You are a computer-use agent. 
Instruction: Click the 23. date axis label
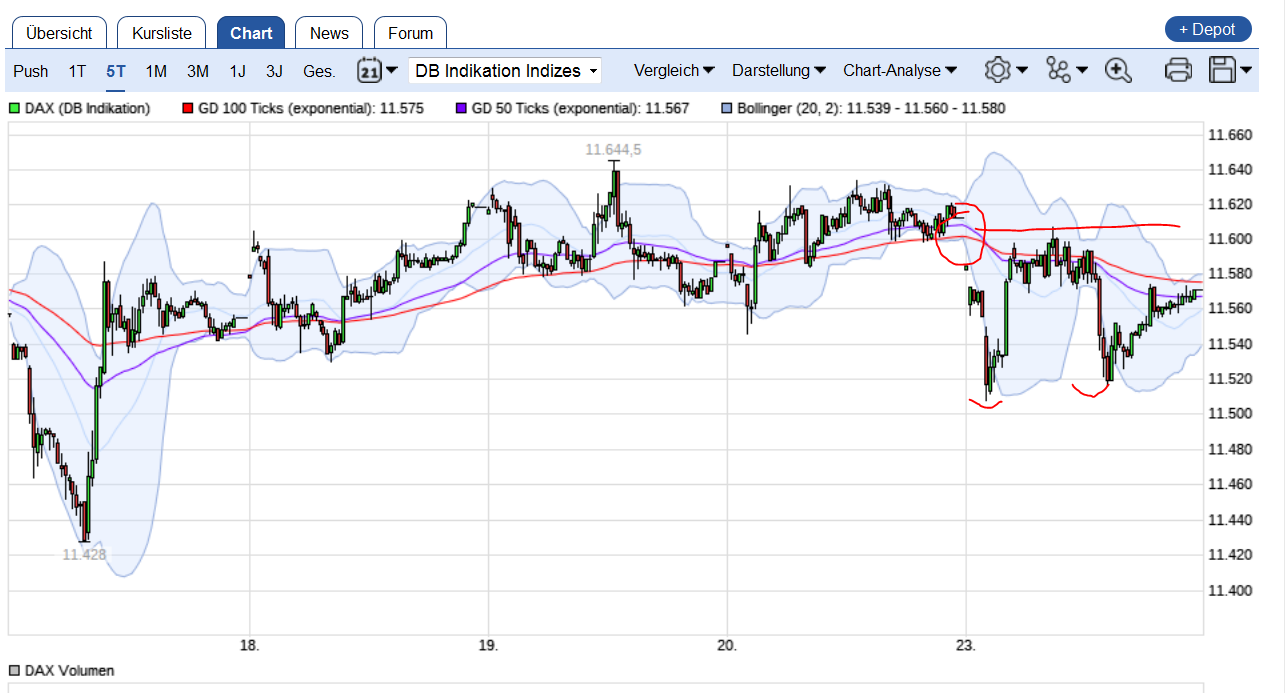click(967, 645)
